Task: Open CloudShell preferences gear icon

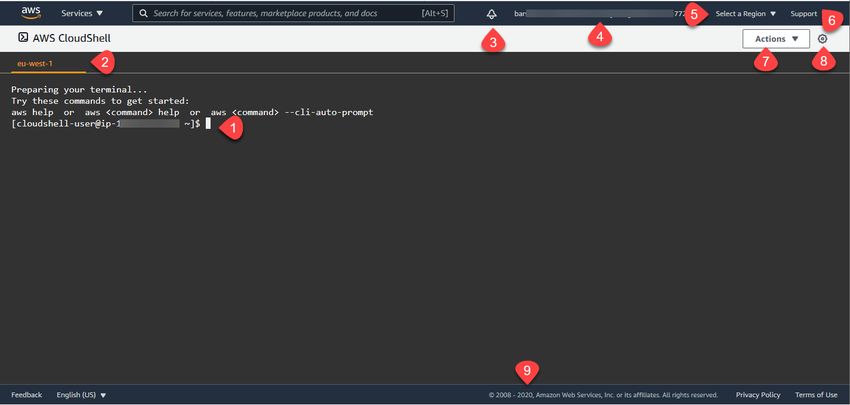Action: click(x=822, y=39)
